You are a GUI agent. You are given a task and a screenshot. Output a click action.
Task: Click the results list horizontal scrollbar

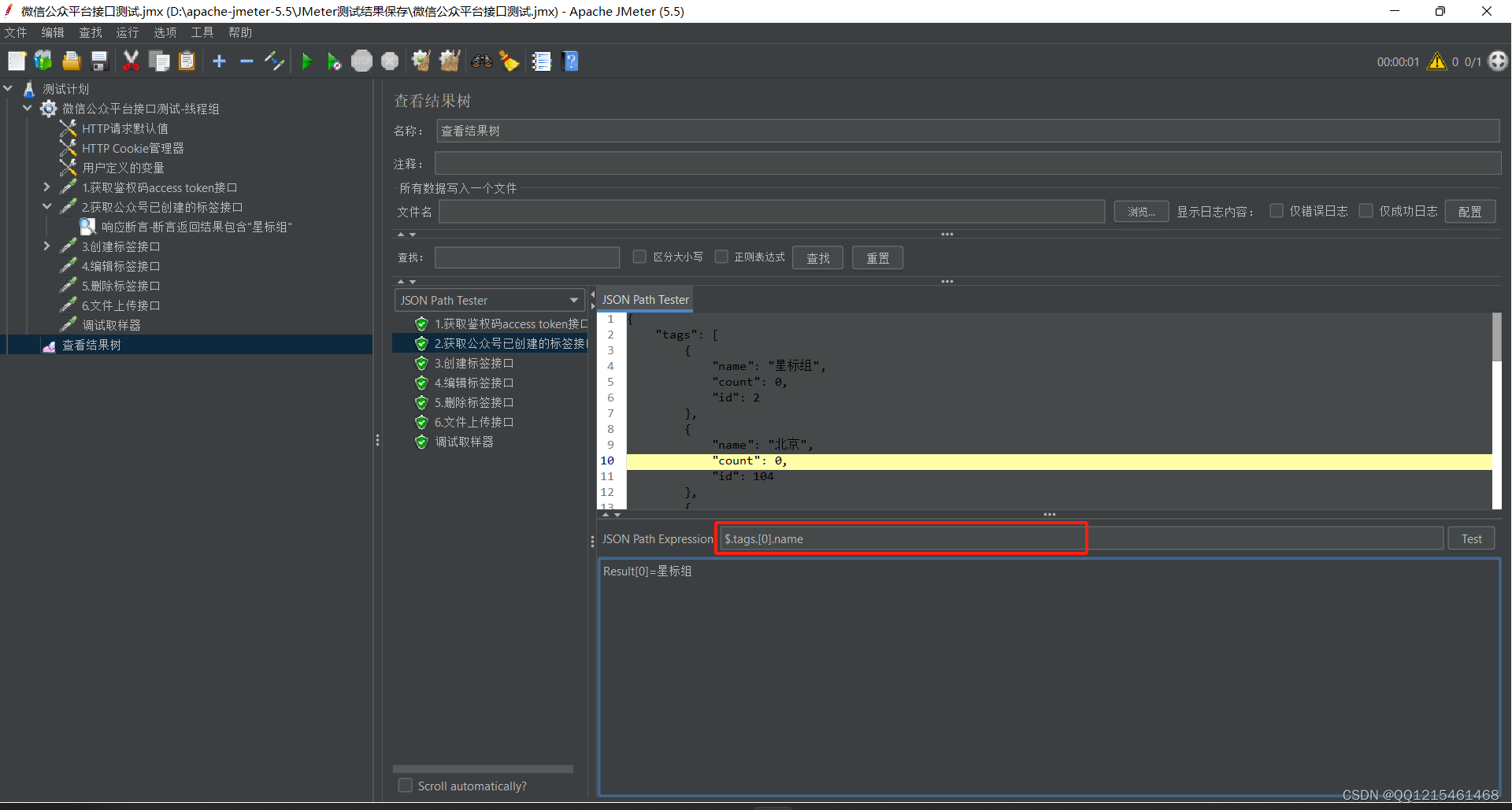(483, 769)
